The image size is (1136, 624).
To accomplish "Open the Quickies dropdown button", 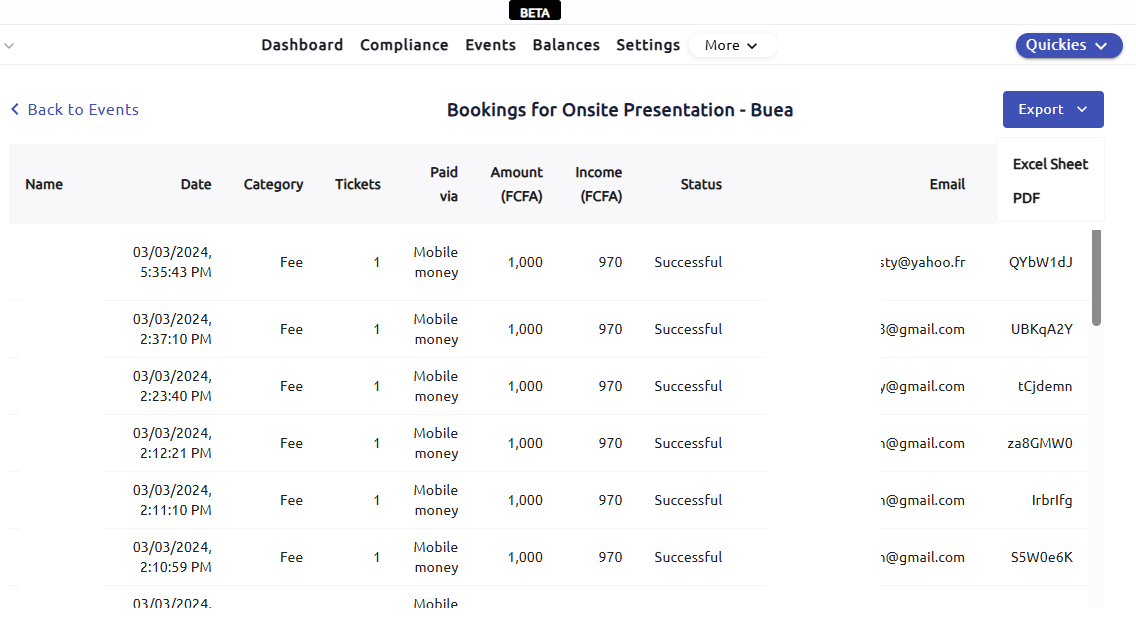I will click(1069, 45).
